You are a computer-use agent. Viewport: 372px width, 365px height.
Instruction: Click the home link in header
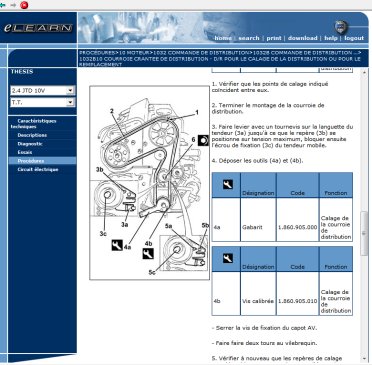pyautogui.click(x=223, y=38)
